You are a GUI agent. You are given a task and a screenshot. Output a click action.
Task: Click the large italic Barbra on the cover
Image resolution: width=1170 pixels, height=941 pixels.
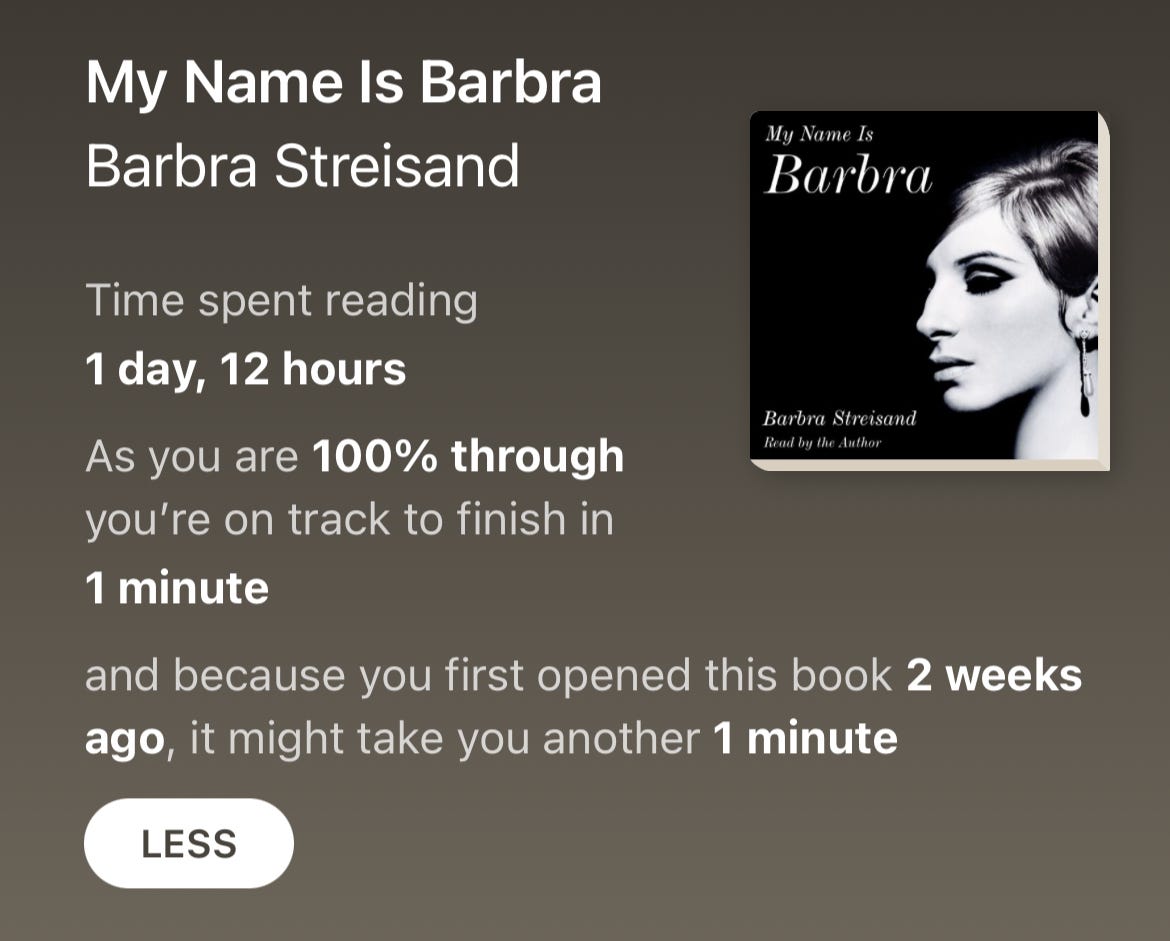click(x=849, y=175)
